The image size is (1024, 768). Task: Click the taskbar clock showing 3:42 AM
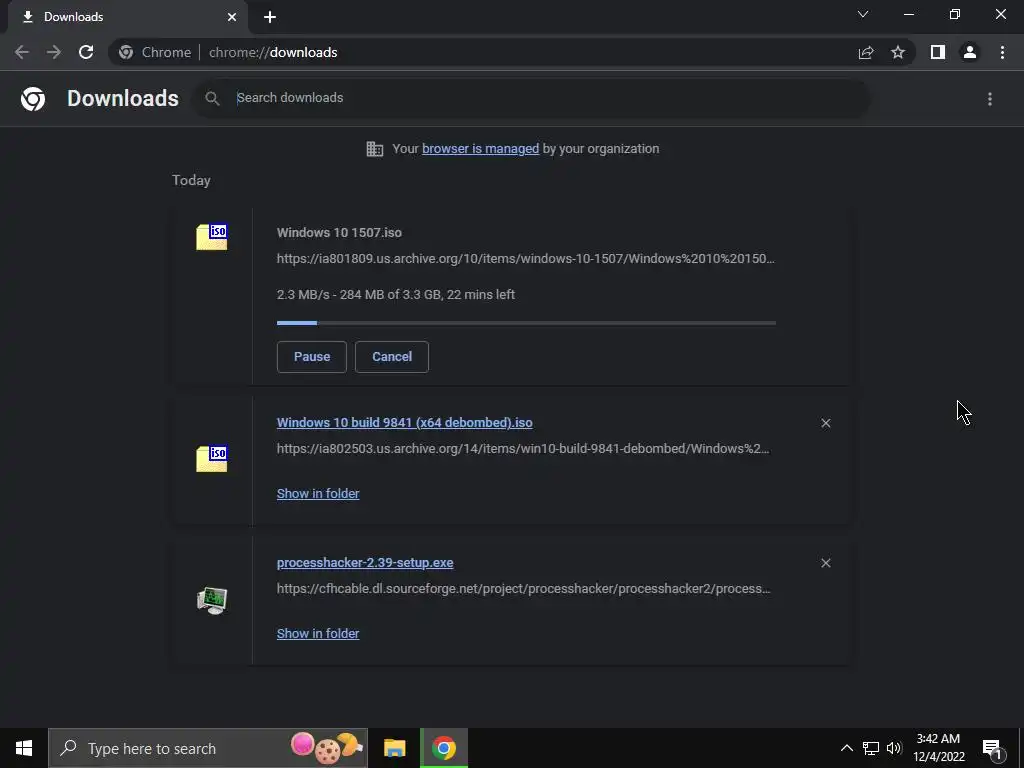[x=938, y=748]
